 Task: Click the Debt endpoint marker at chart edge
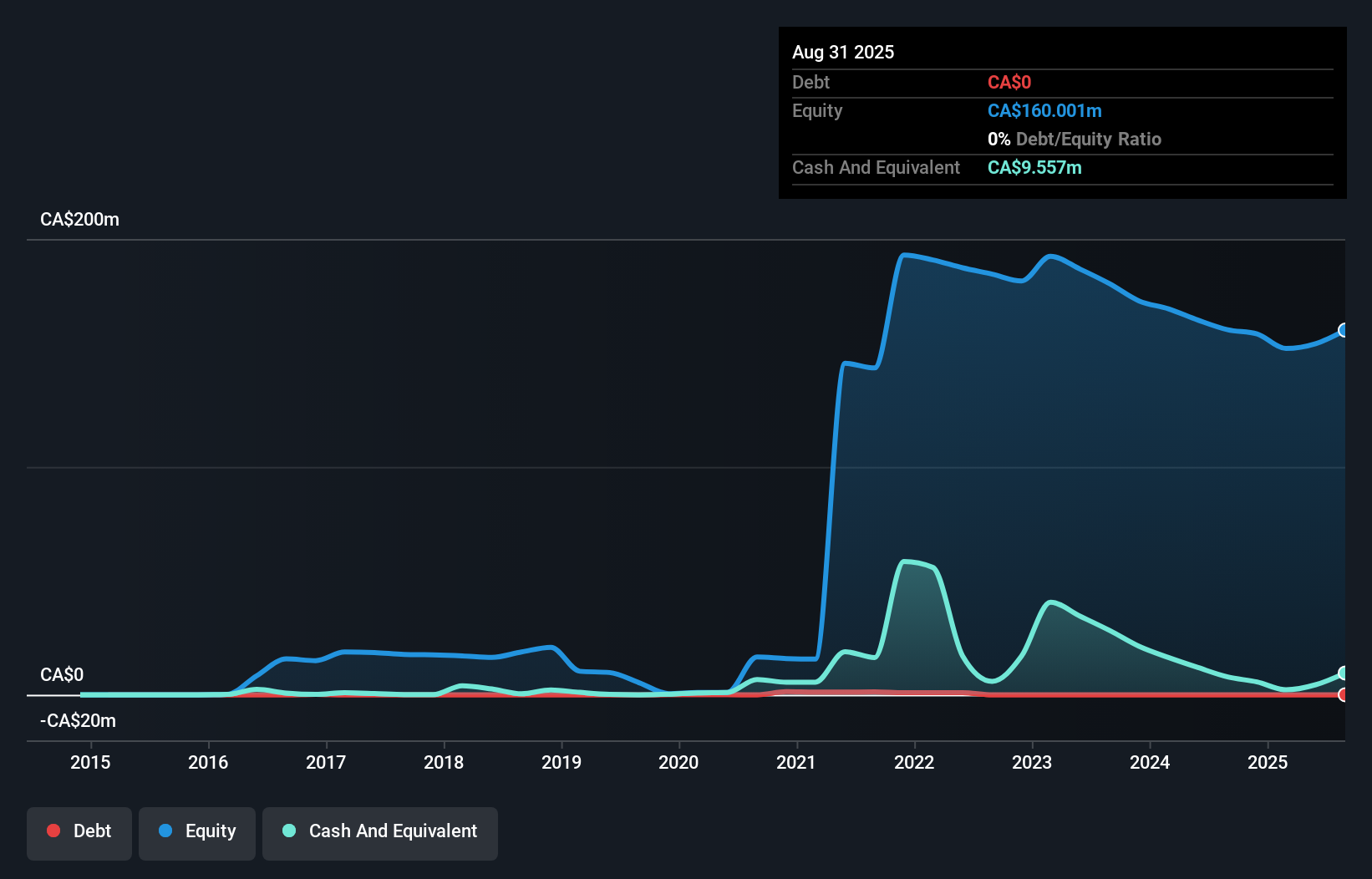pyautogui.click(x=1344, y=694)
